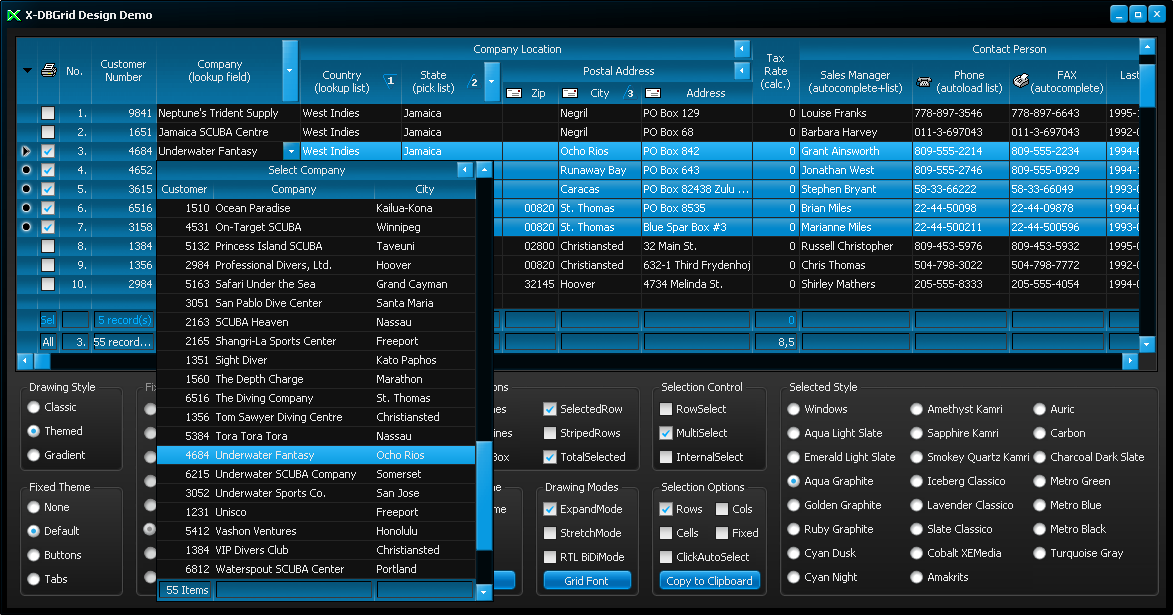Enable the StripedRows checkbox
The height and width of the screenshot is (615, 1173).
pyautogui.click(x=550, y=433)
